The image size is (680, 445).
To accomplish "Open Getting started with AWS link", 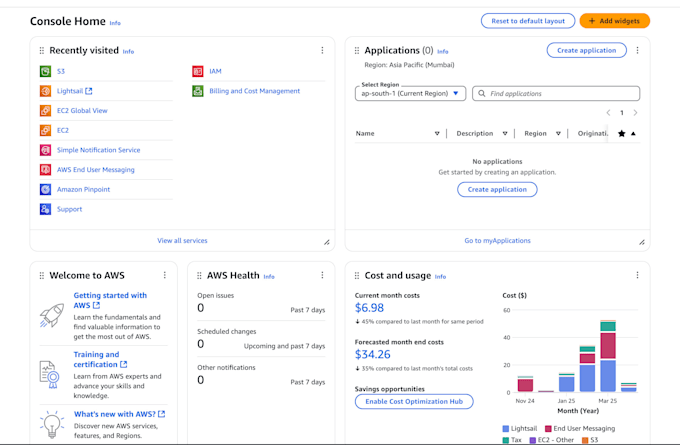I will [x=110, y=301].
